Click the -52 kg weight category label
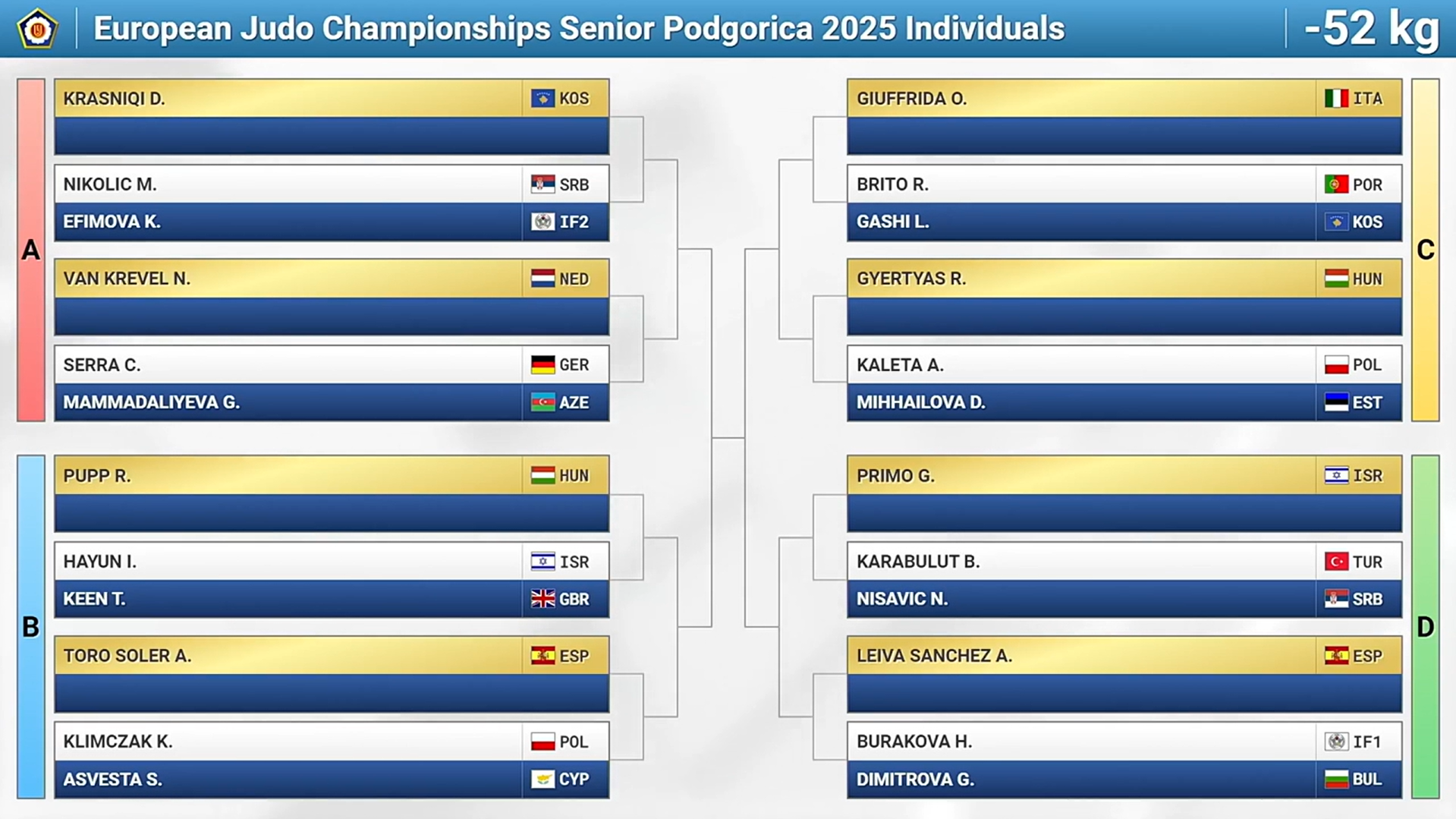The height and width of the screenshot is (819, 1456). click(1372, 29)
